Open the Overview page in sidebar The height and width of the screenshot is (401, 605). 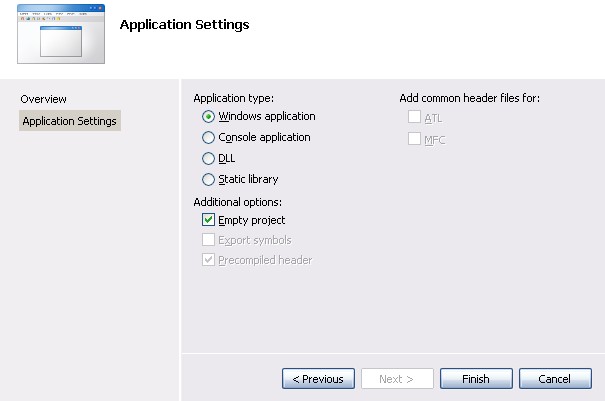(x=44, y=99)
